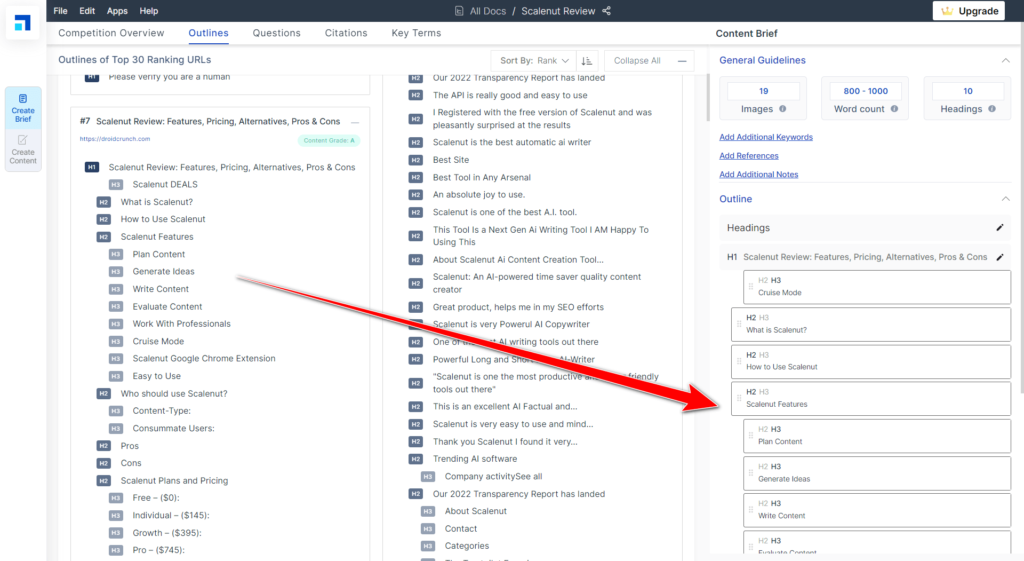This screenshot has width=1024, height=561.
Task: Open the File menu
Action: pos(60,10)
